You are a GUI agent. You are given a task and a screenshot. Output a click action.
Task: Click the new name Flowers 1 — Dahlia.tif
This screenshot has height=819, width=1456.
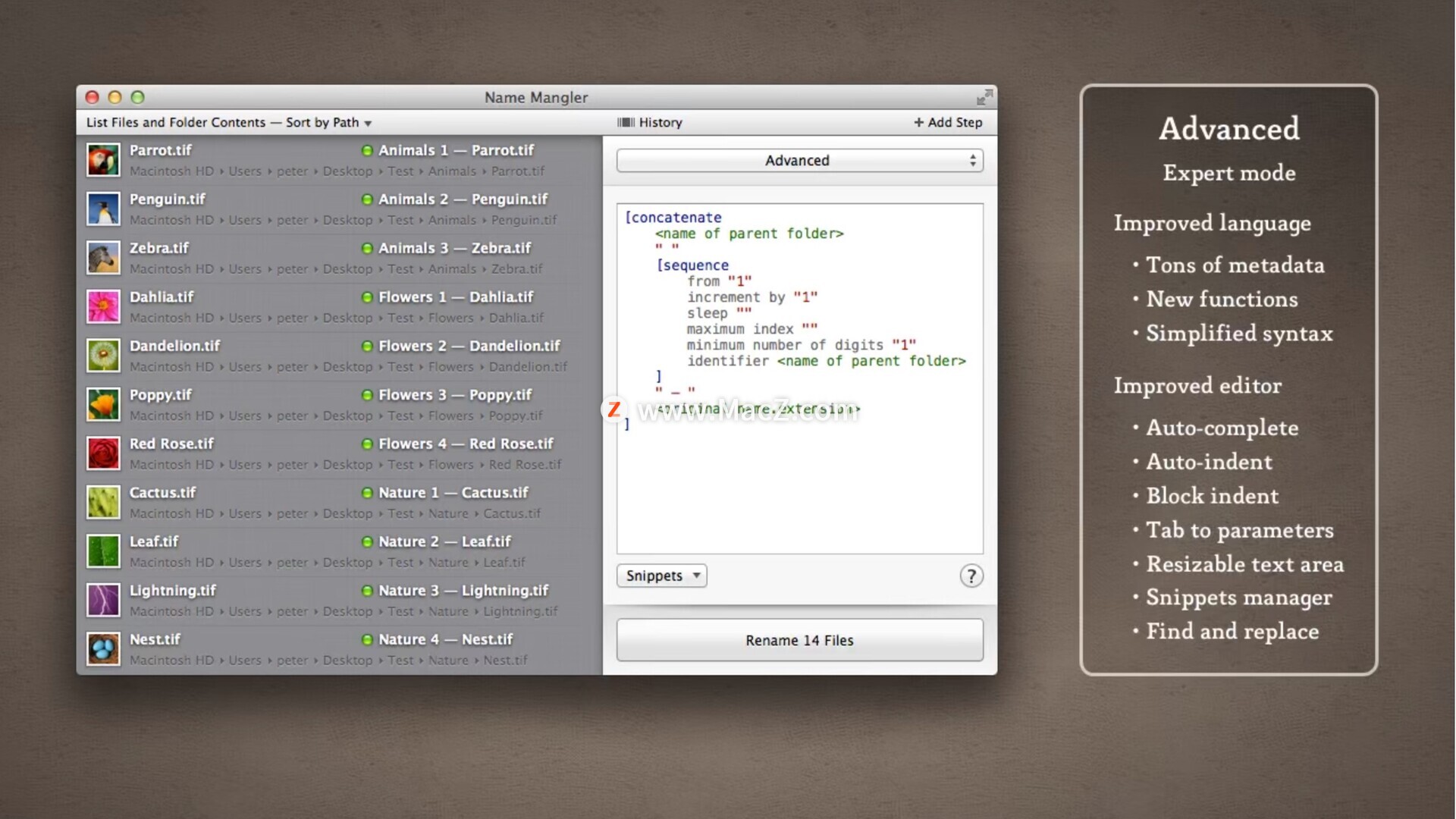coord(456,297)
